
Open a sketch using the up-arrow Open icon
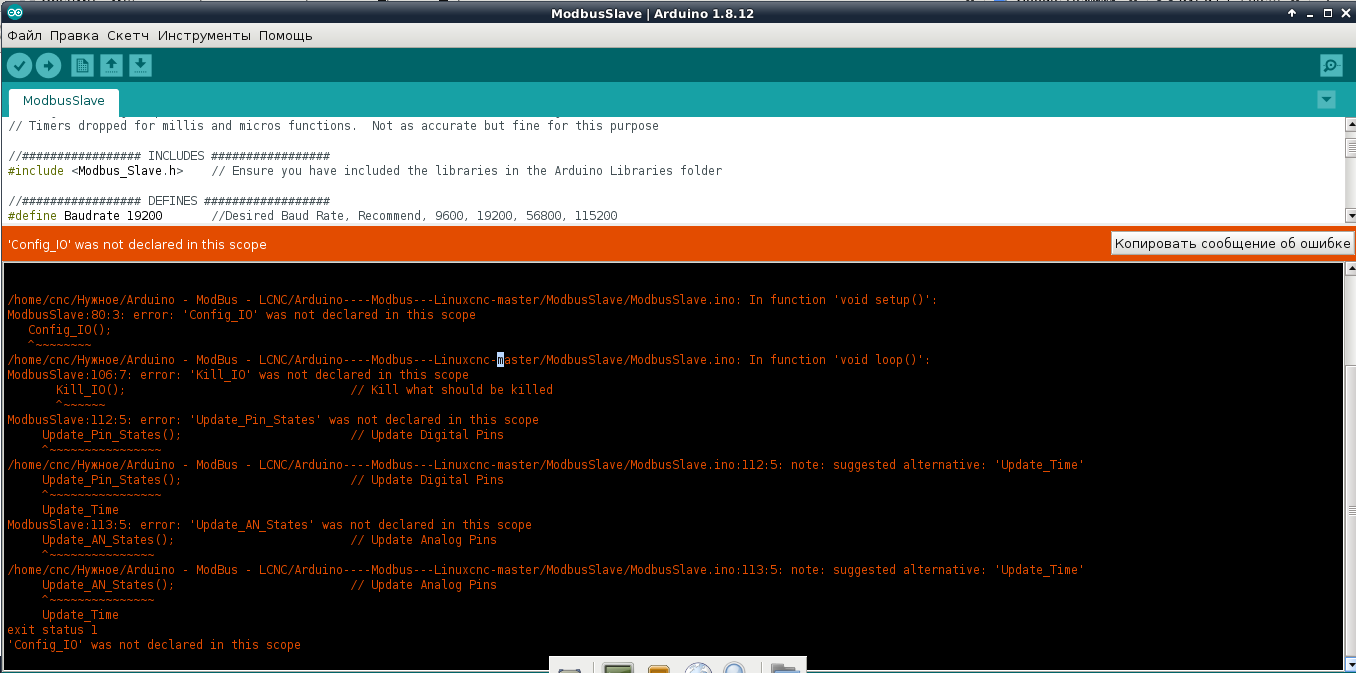pos(112,66)
